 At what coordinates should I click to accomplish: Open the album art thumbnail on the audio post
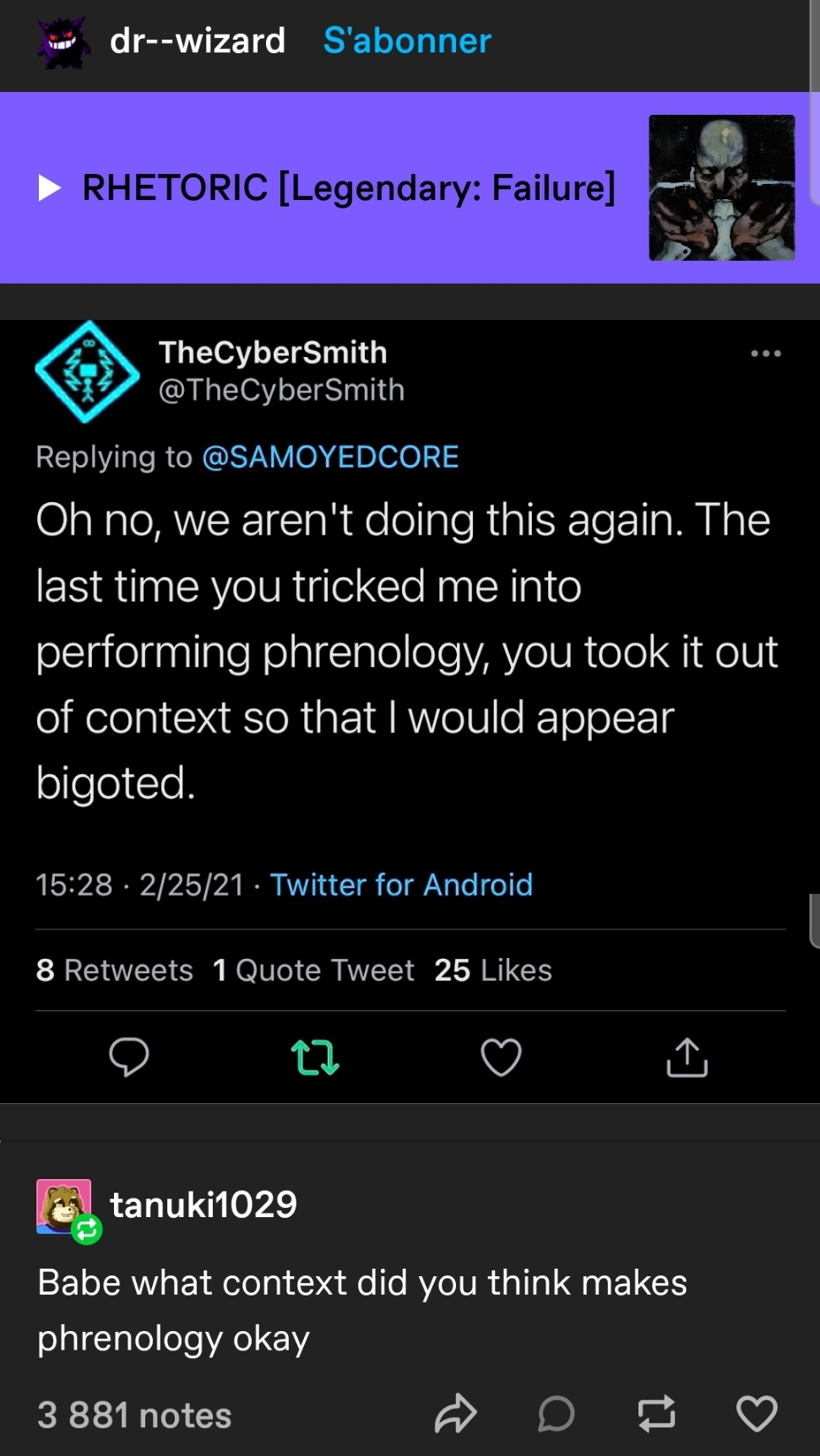coord(721,187)
